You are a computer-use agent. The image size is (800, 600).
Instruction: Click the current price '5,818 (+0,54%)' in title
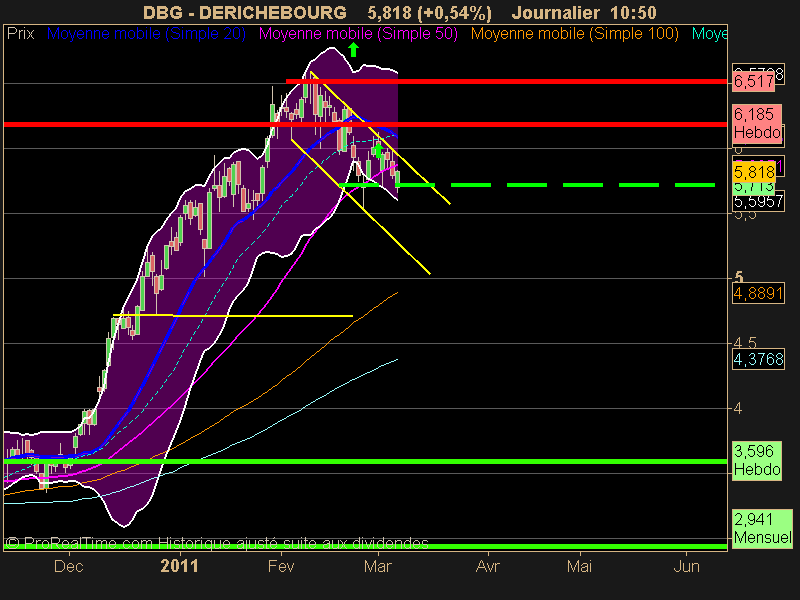[430, 13]
